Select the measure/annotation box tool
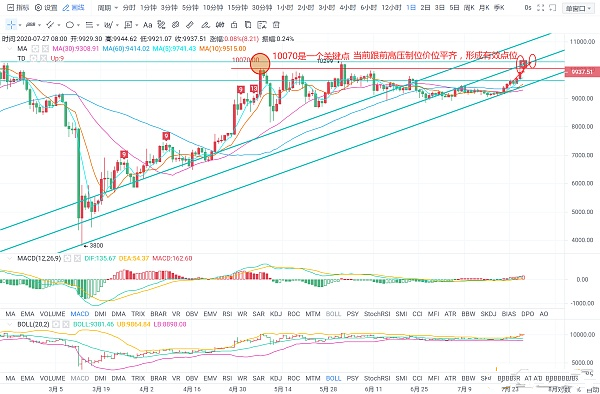This screenshot has height=394, width=600. coord(128,25)
